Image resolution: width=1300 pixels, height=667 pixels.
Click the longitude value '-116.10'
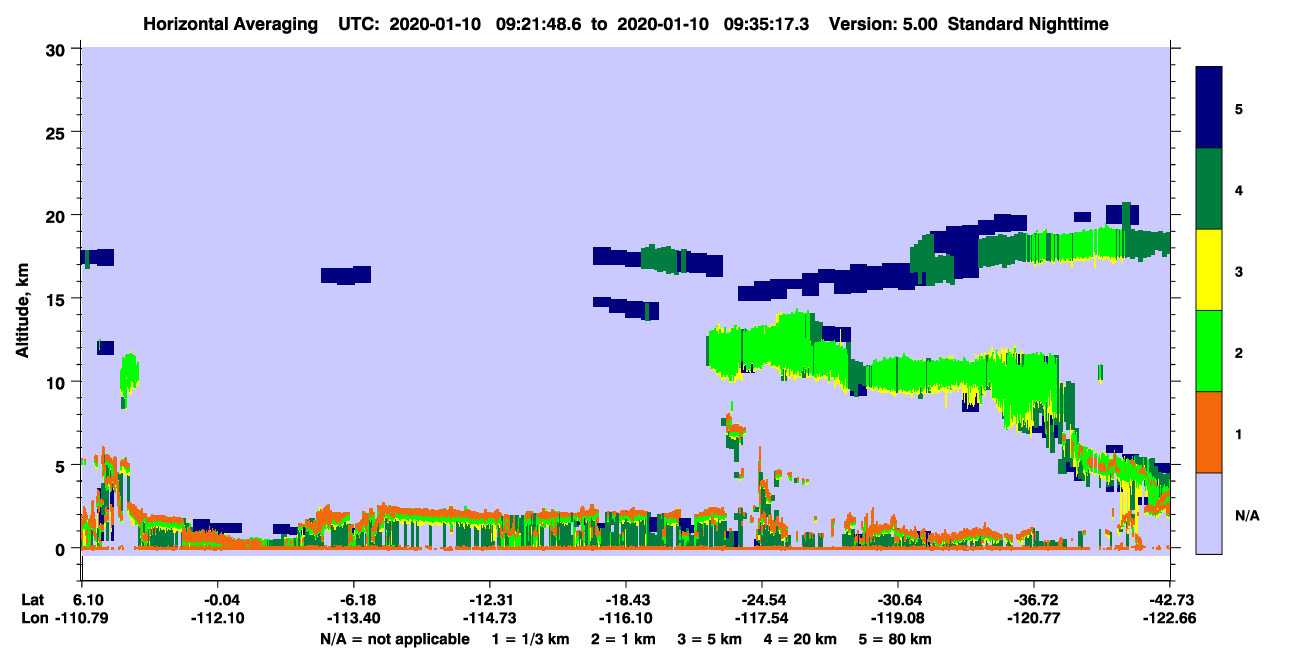point(626,619)
